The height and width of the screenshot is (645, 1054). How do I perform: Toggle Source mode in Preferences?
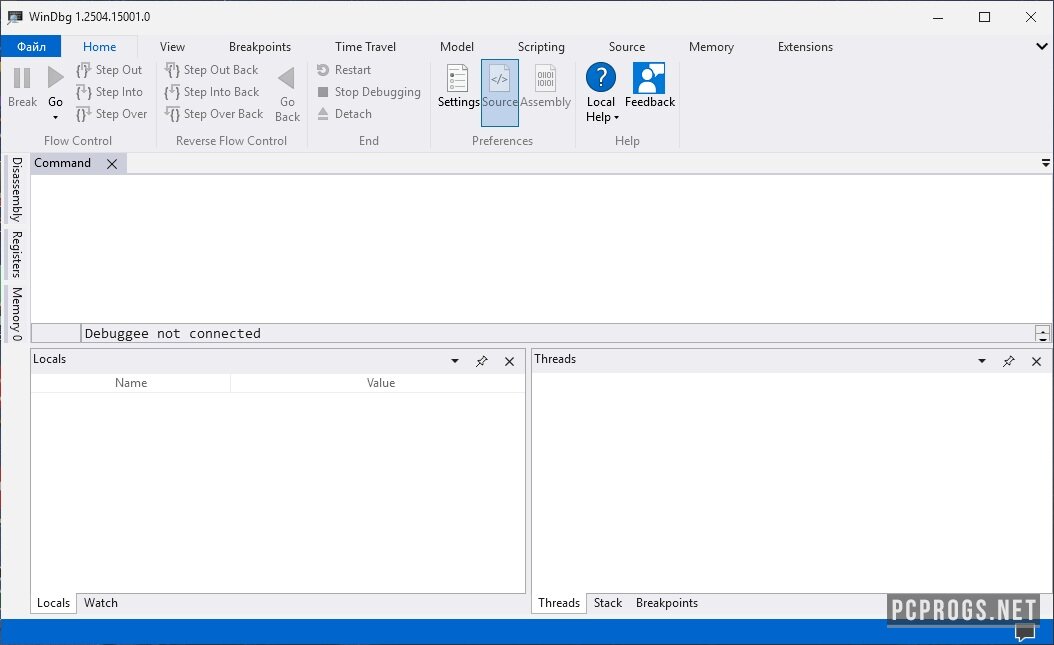[499, 93]
